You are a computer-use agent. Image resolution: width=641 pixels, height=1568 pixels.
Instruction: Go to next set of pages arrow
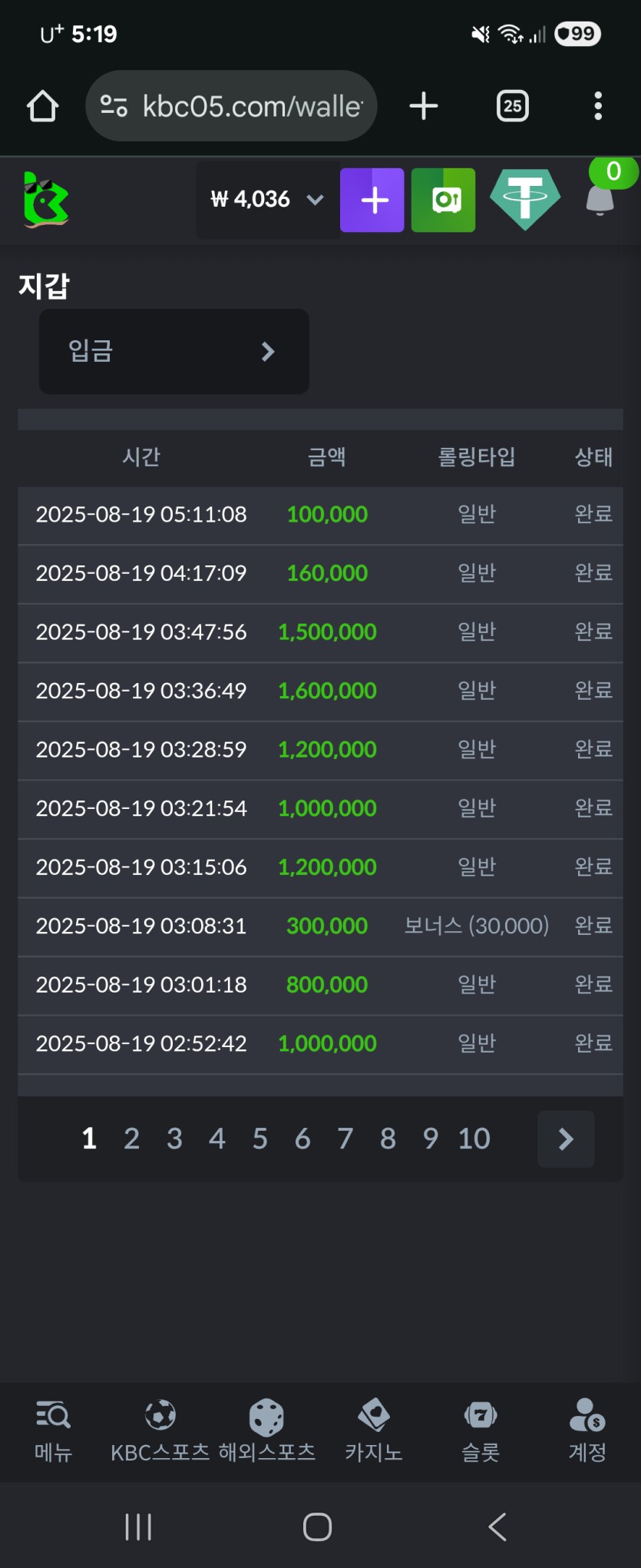[x=566, y=1139]
